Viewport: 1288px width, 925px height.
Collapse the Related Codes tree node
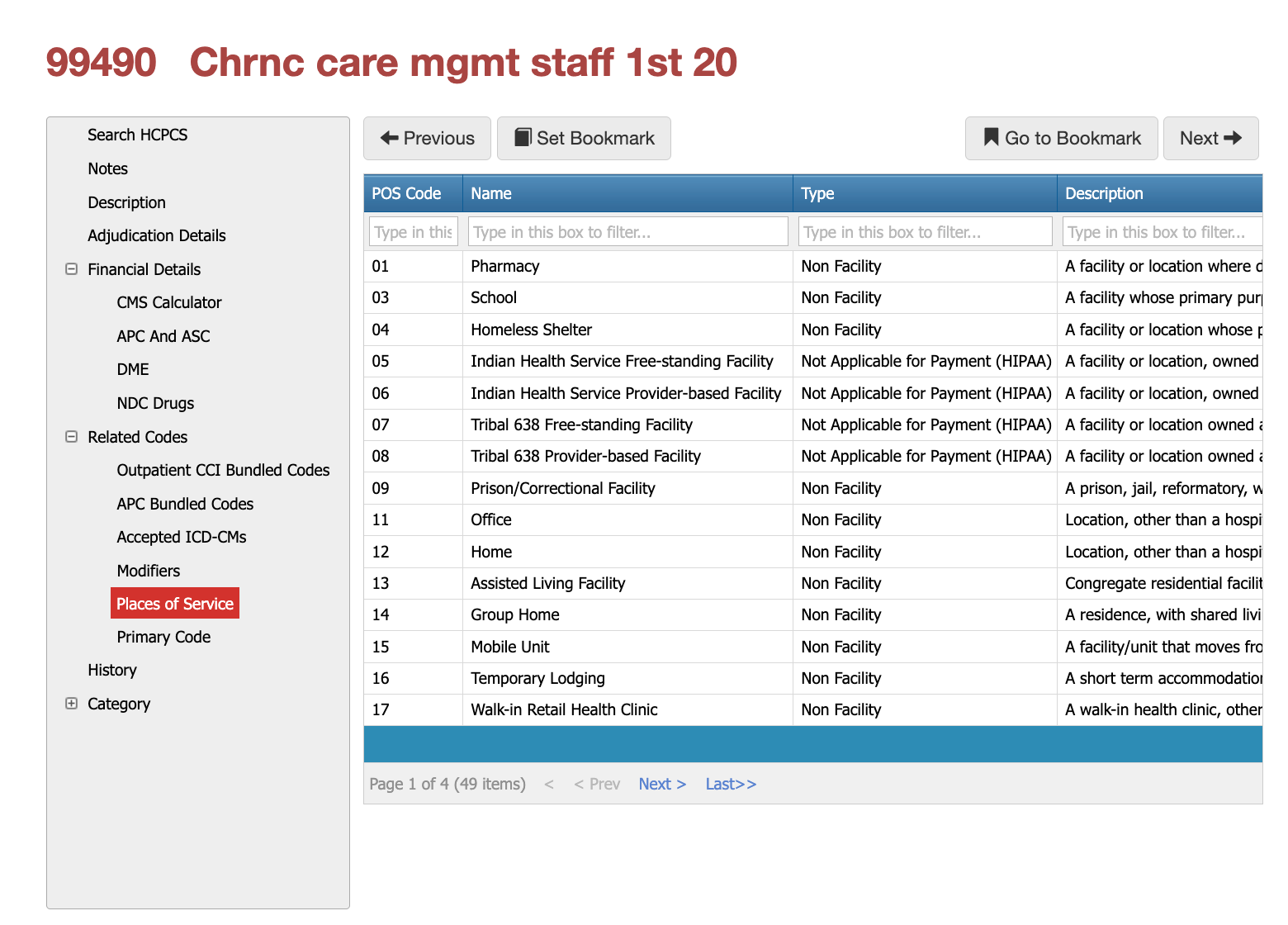[72, 437]
